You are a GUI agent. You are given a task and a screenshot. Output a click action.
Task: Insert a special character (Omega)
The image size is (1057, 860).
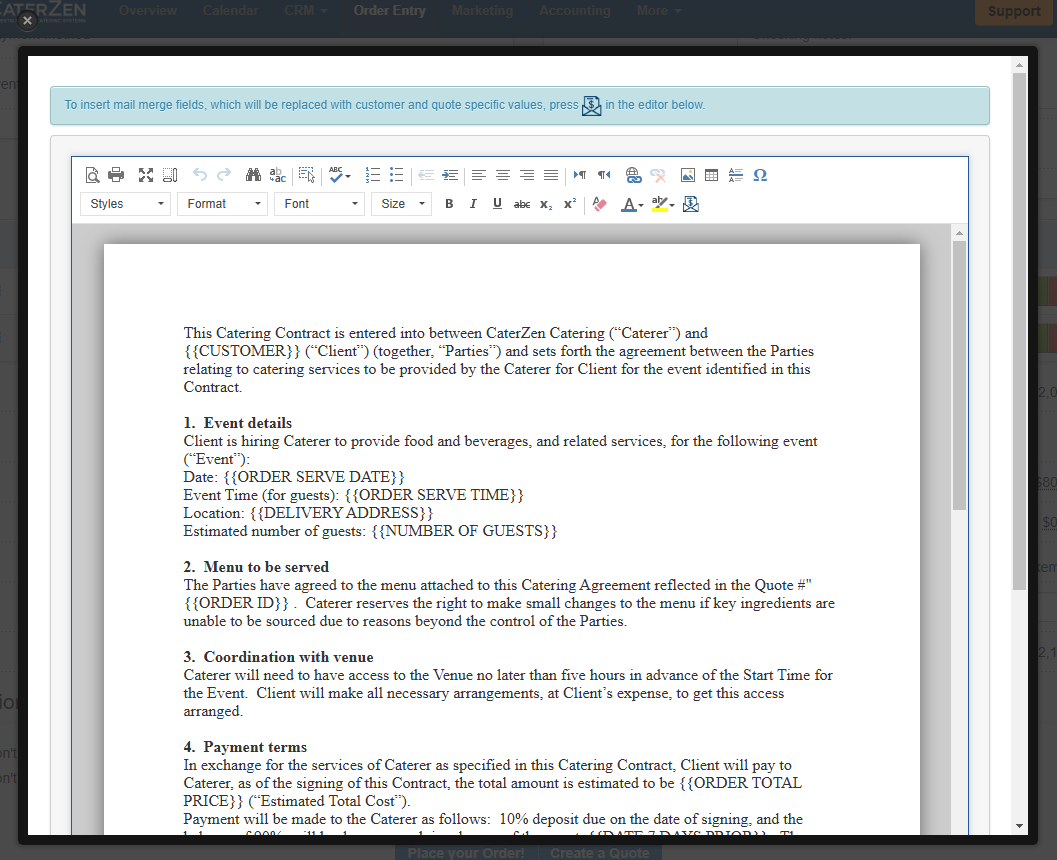(x=760, y=175)
